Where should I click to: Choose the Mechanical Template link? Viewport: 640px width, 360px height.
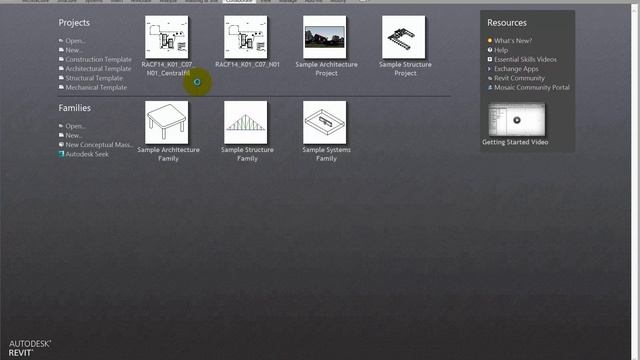coord(96,88)
